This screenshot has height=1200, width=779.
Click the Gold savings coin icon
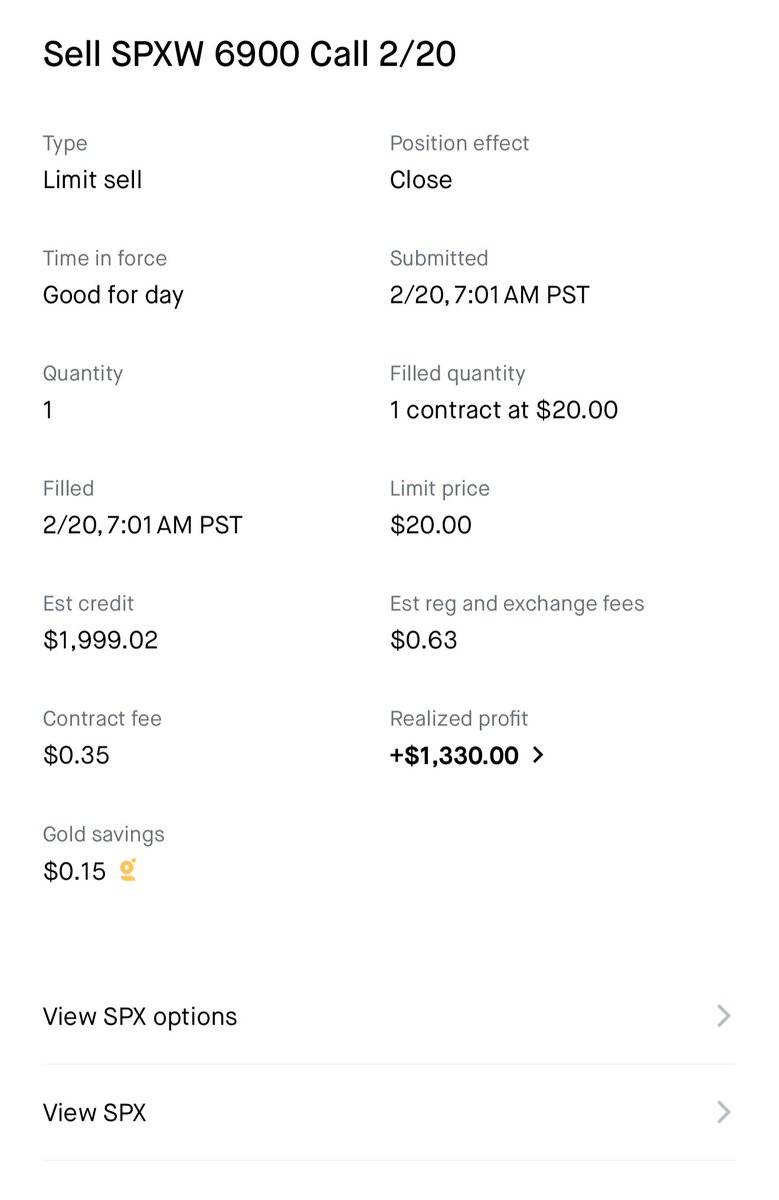tap(128, 870)
